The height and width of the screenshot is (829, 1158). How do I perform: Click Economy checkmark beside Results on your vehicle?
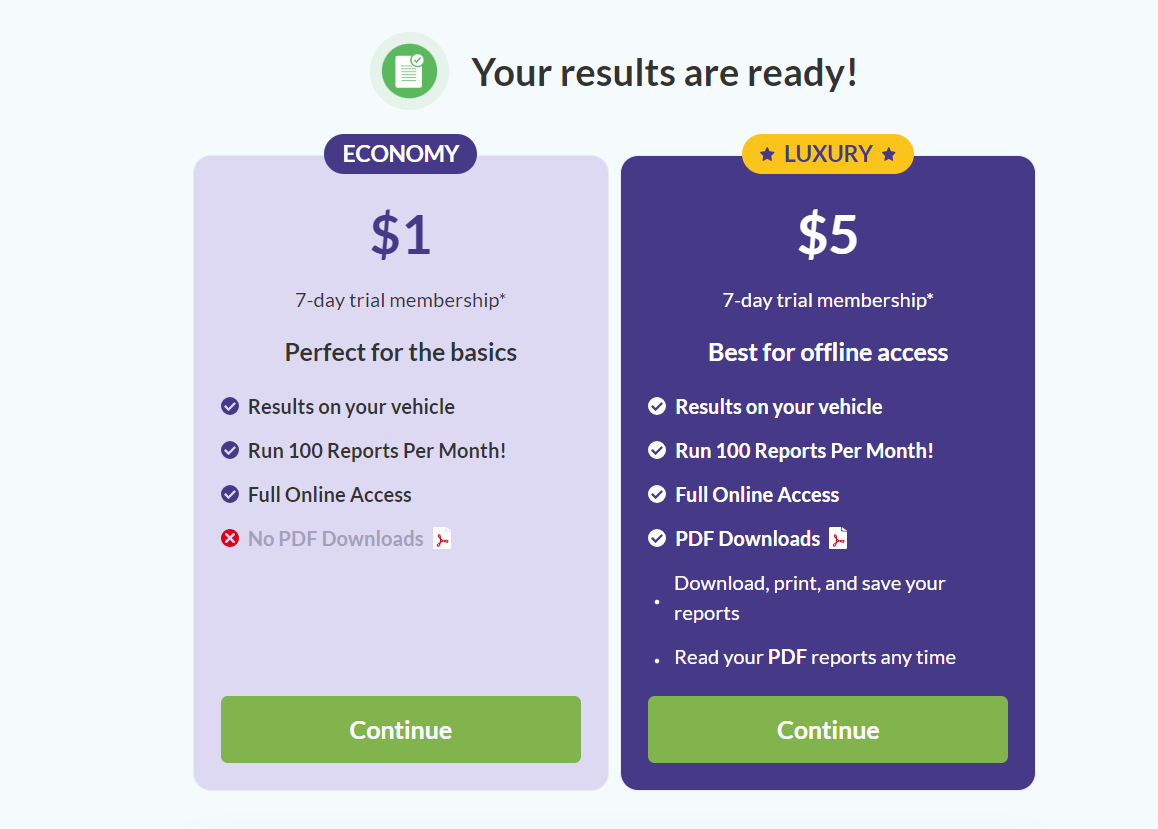pos(230,406)
